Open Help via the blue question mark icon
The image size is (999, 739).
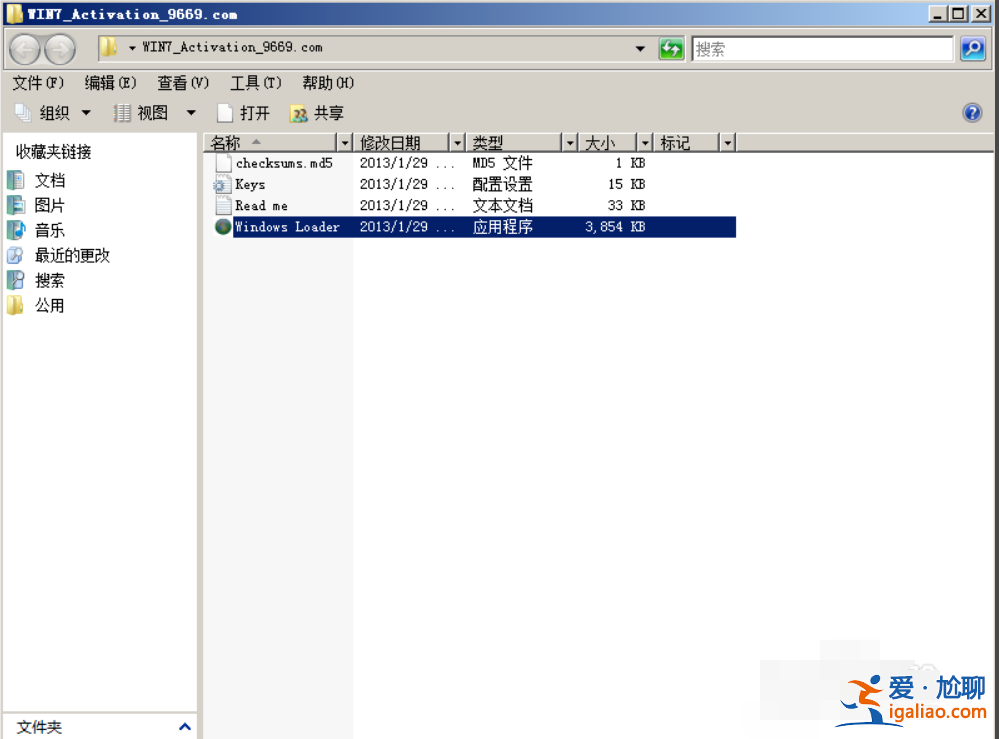coord(972,113)
